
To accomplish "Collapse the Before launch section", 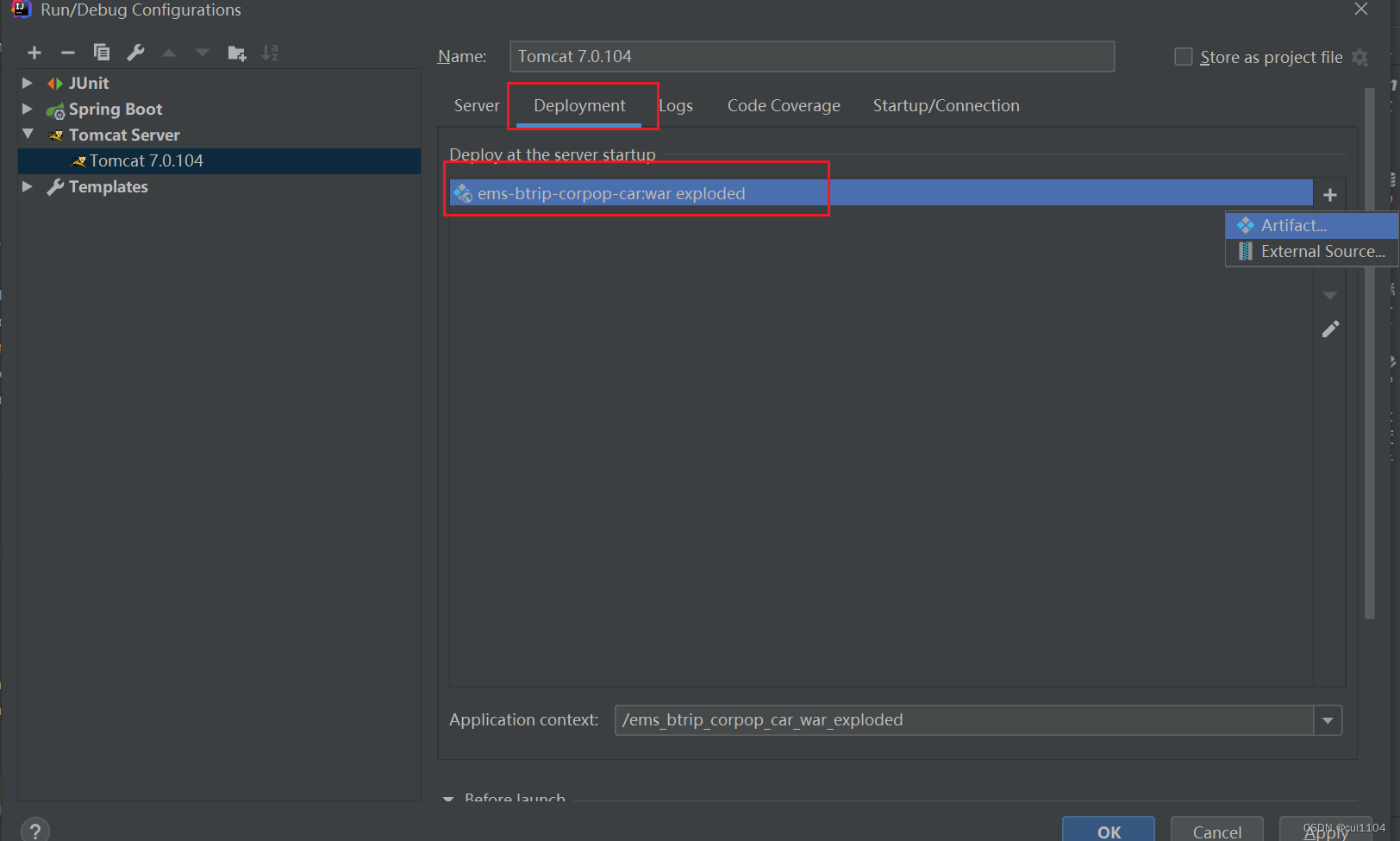I will [x=448, y=800].
